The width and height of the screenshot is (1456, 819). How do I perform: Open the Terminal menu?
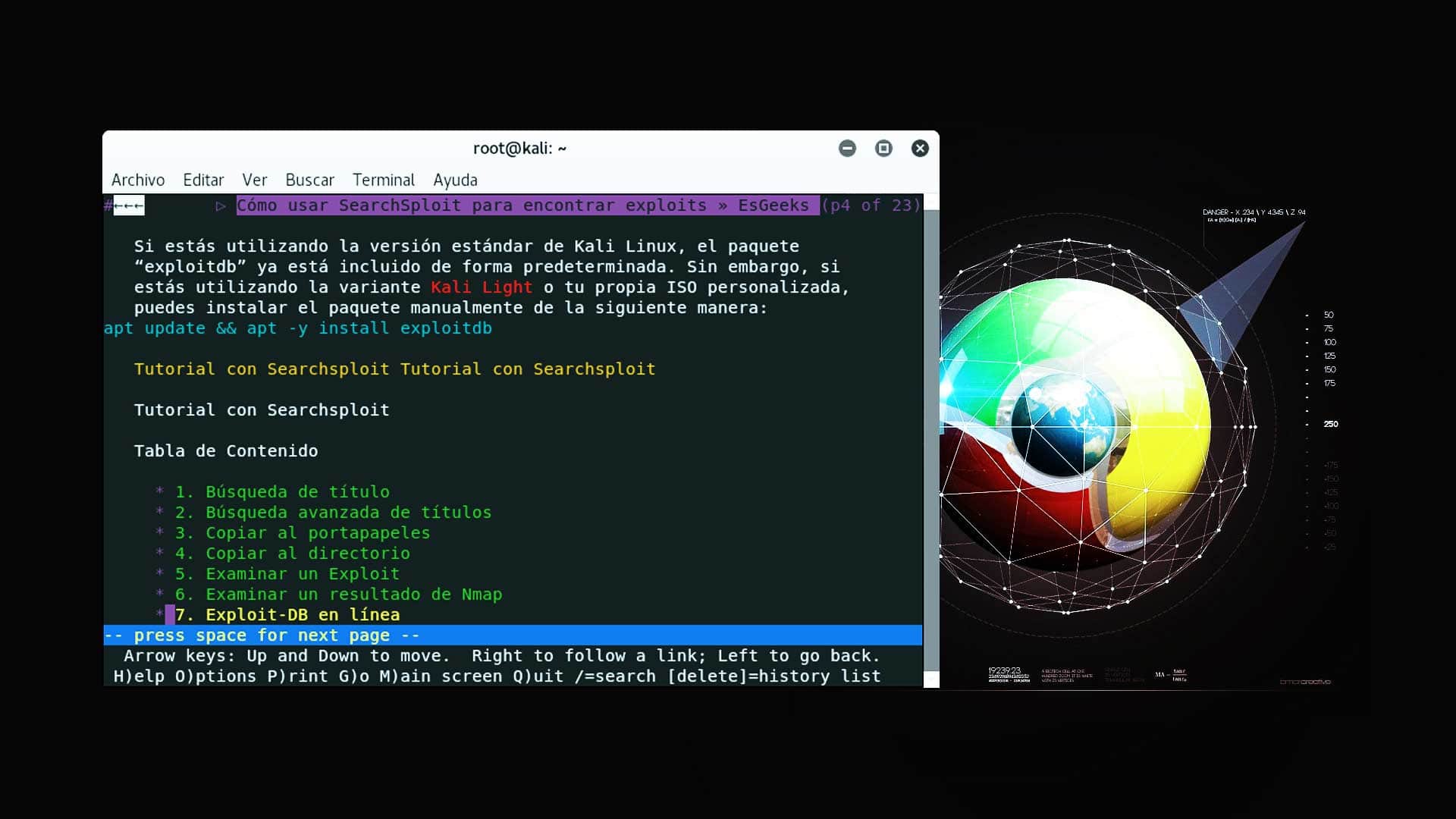(384, 180)
